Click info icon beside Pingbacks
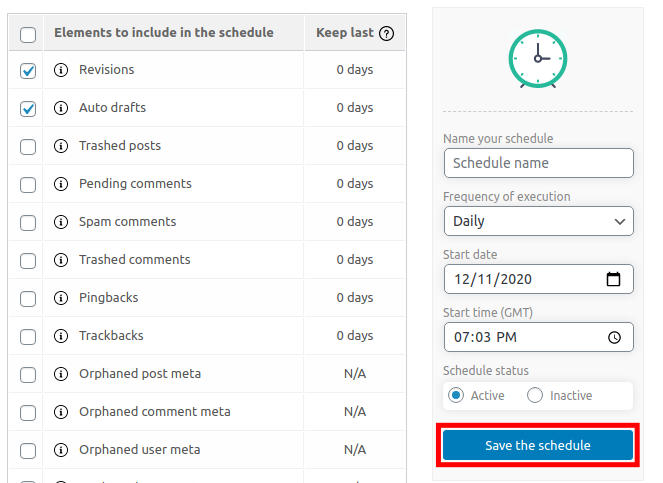663x483 pixels. pyautogui.click(x=60, y=298)
